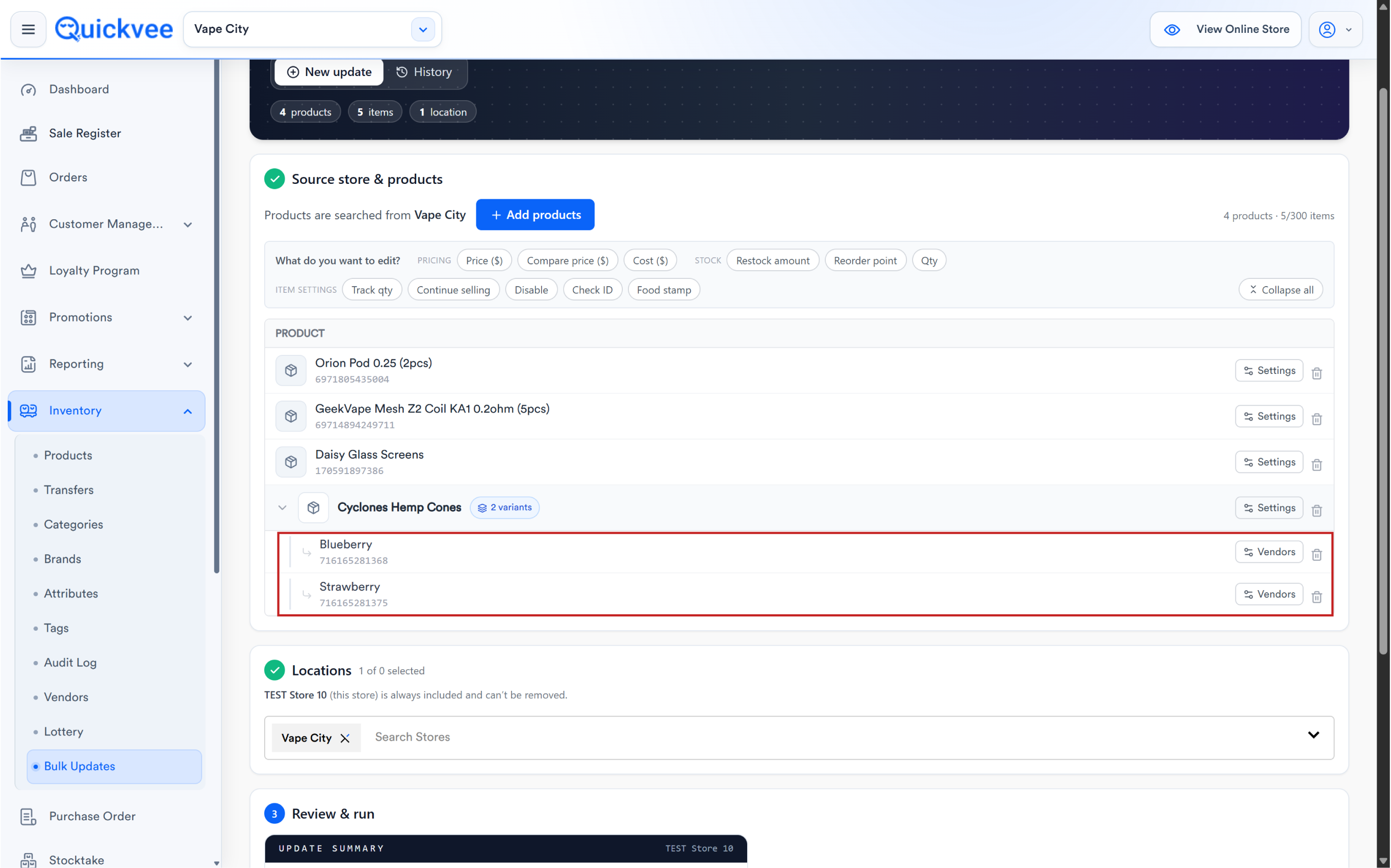
Task: Toggle Continue selling item setting
Action: (453, 290)
